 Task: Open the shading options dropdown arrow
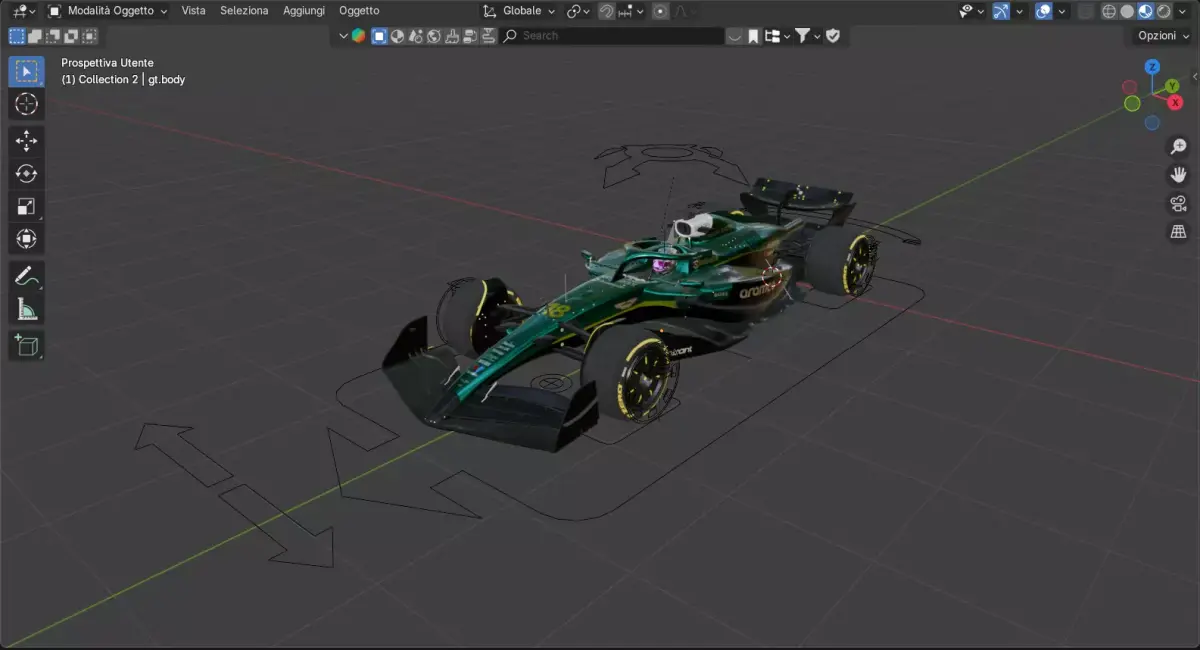click(x=1184, y=11)
